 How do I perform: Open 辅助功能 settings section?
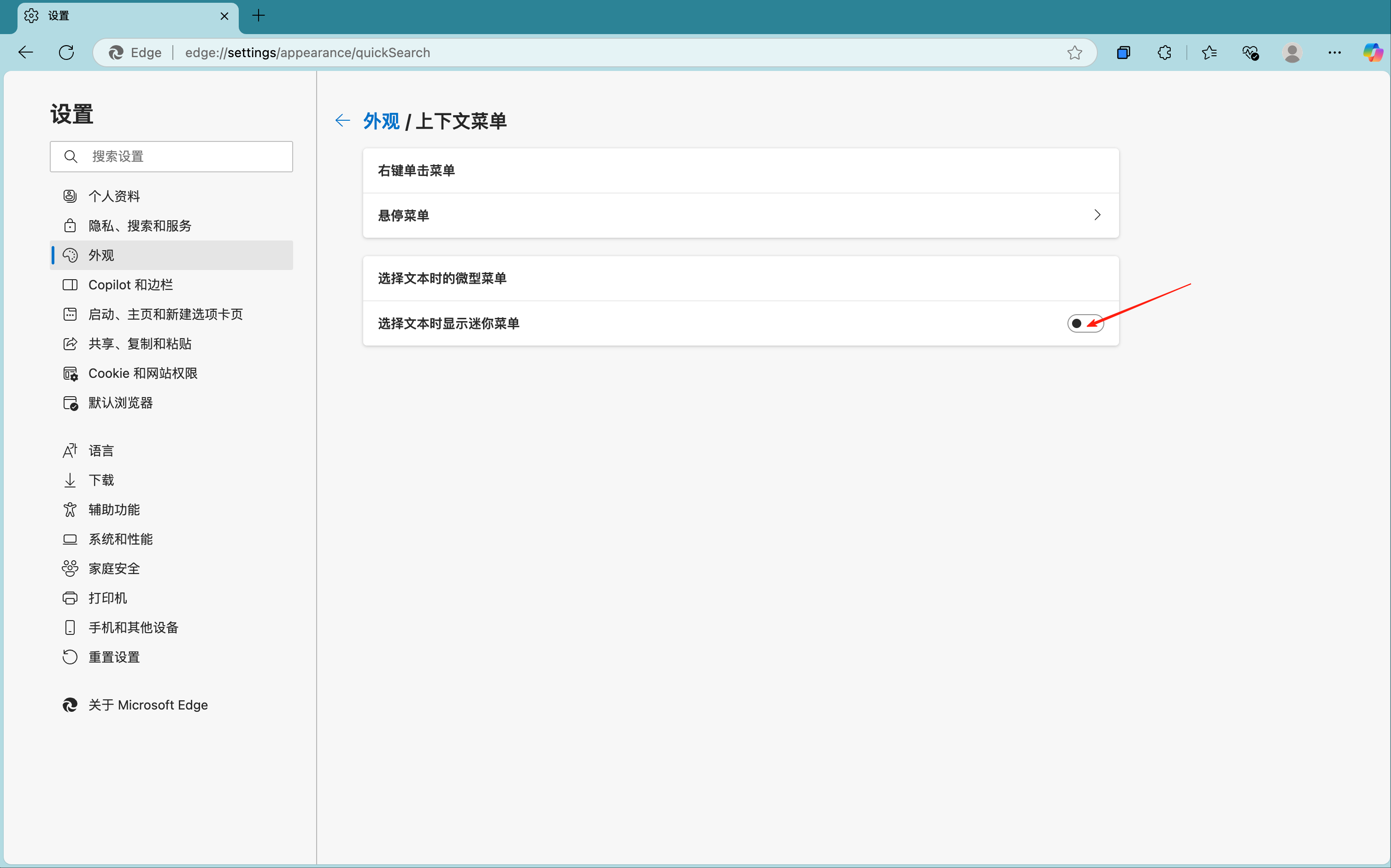(171, 510)
